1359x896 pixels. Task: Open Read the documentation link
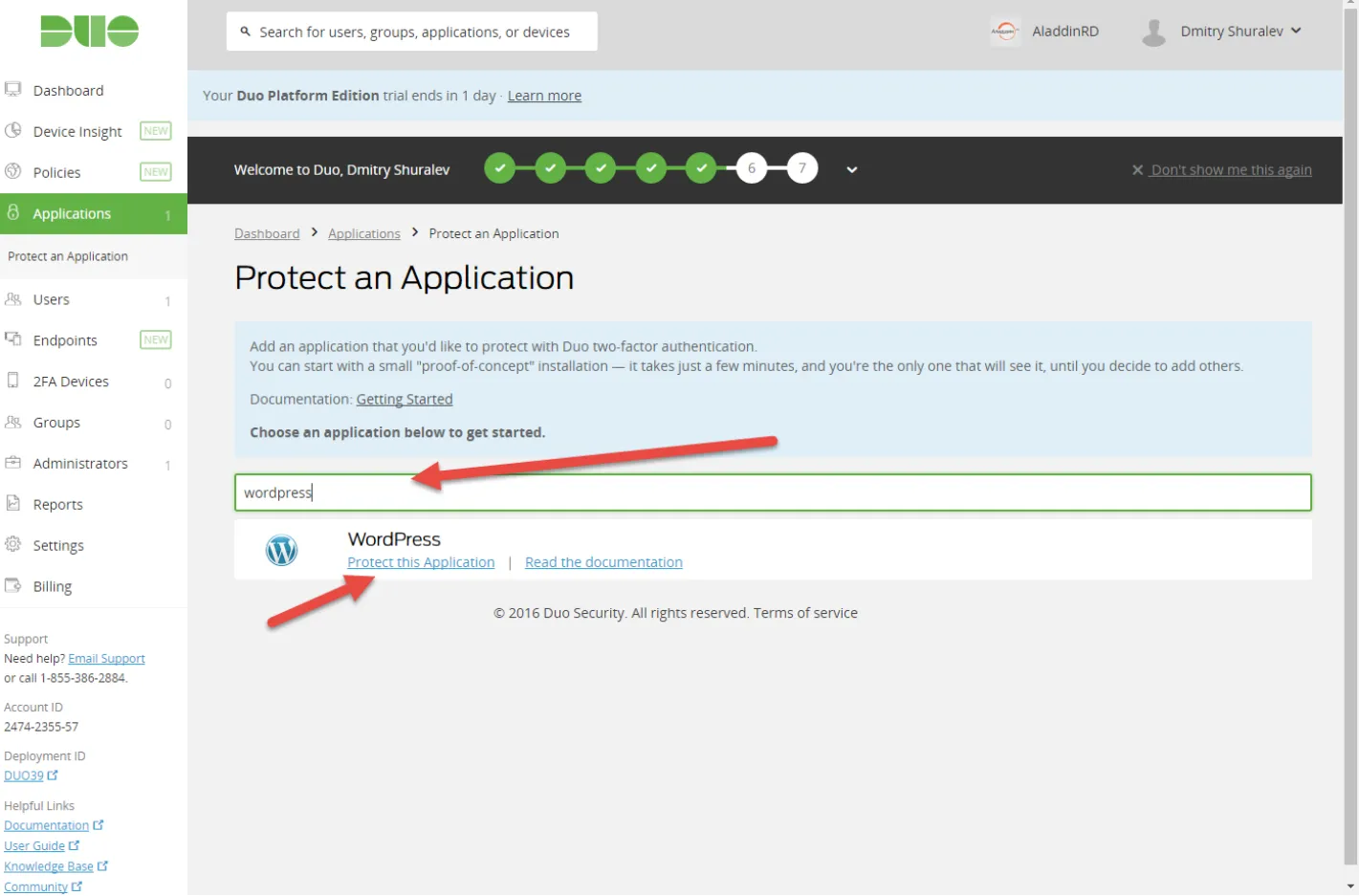point(603,562)
